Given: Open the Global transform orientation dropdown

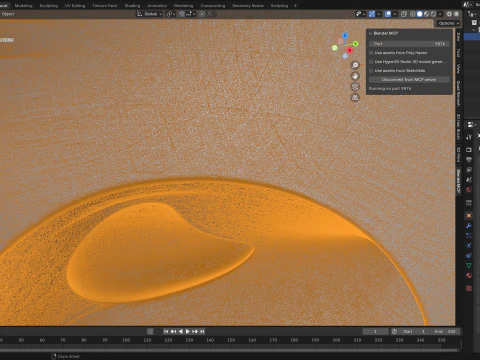Looking at the screenshot, I should 150,14.
